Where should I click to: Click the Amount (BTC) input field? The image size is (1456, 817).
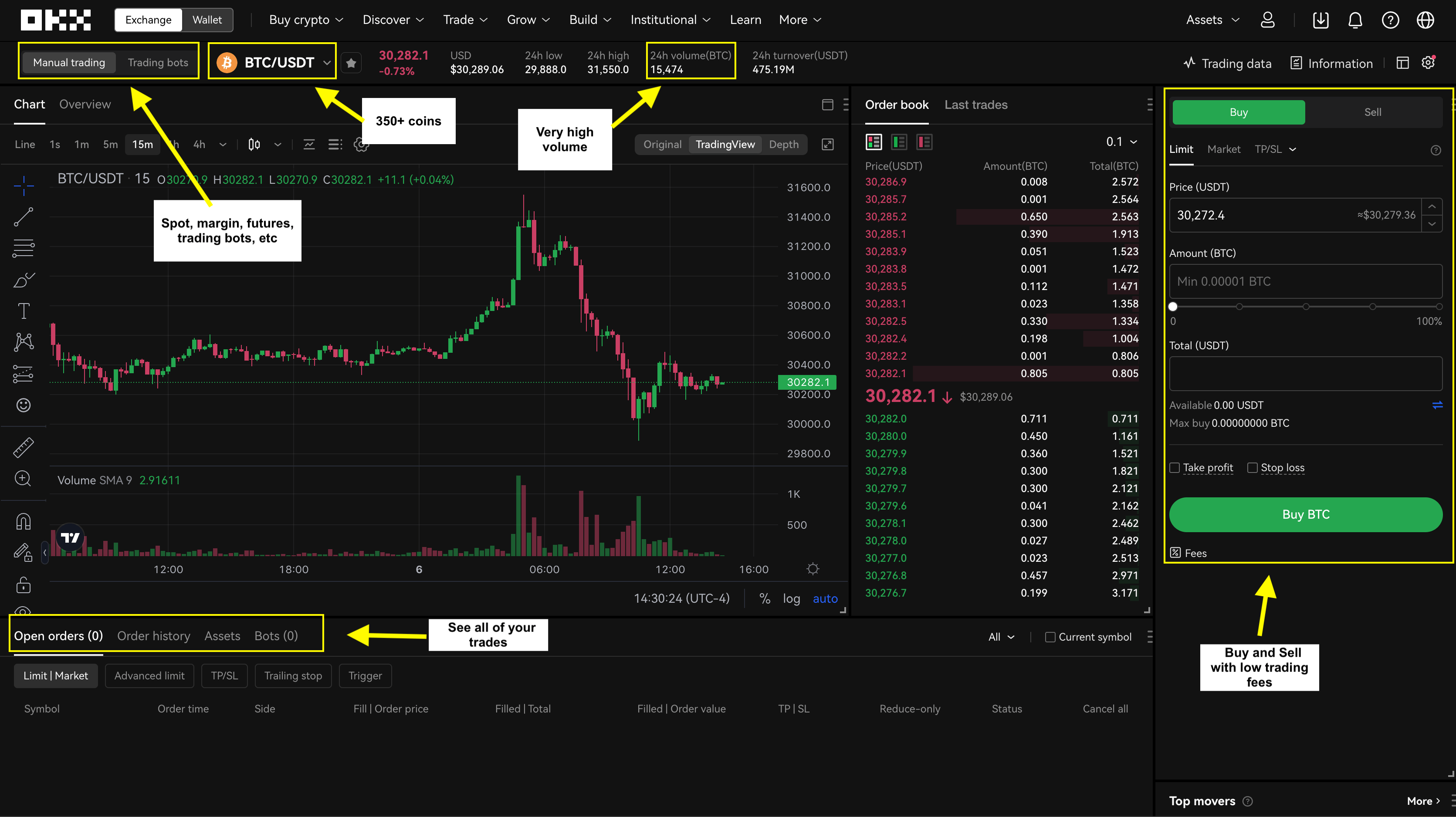(1306, 281)
